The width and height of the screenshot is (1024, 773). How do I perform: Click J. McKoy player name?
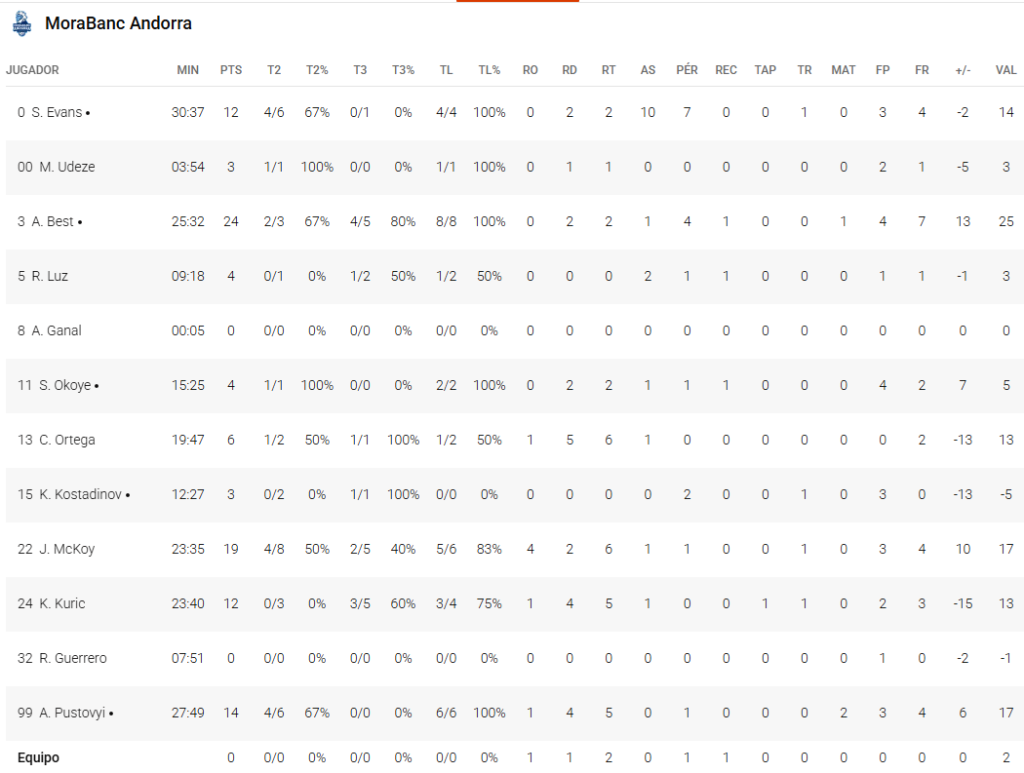[67, 549]
